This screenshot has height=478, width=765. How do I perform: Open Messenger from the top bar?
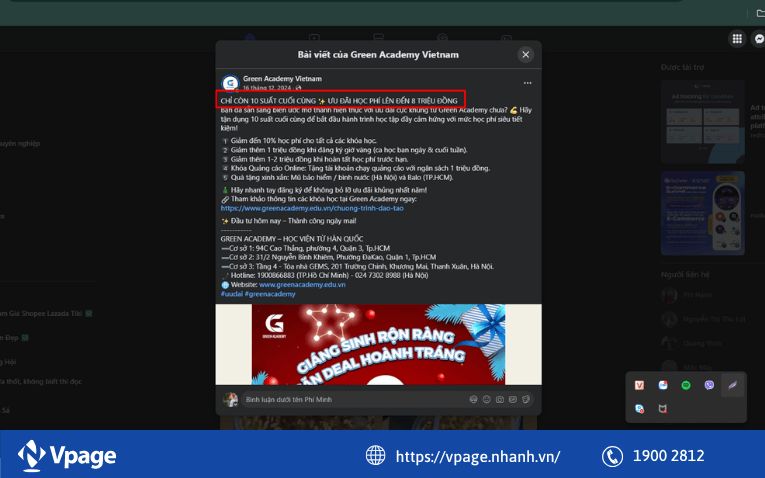759,39
